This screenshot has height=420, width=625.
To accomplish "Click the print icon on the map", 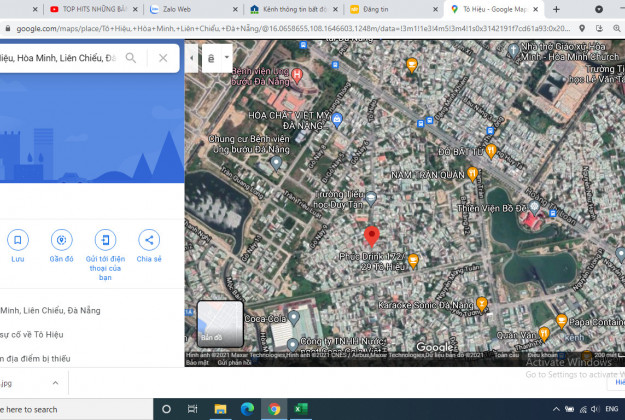I will 211,59.
